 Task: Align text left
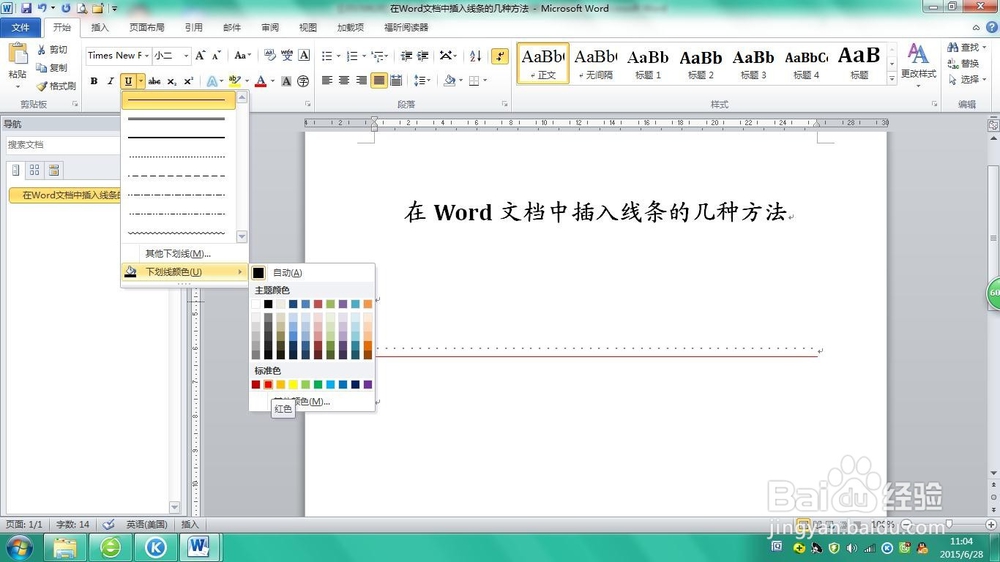coord(327,80)
